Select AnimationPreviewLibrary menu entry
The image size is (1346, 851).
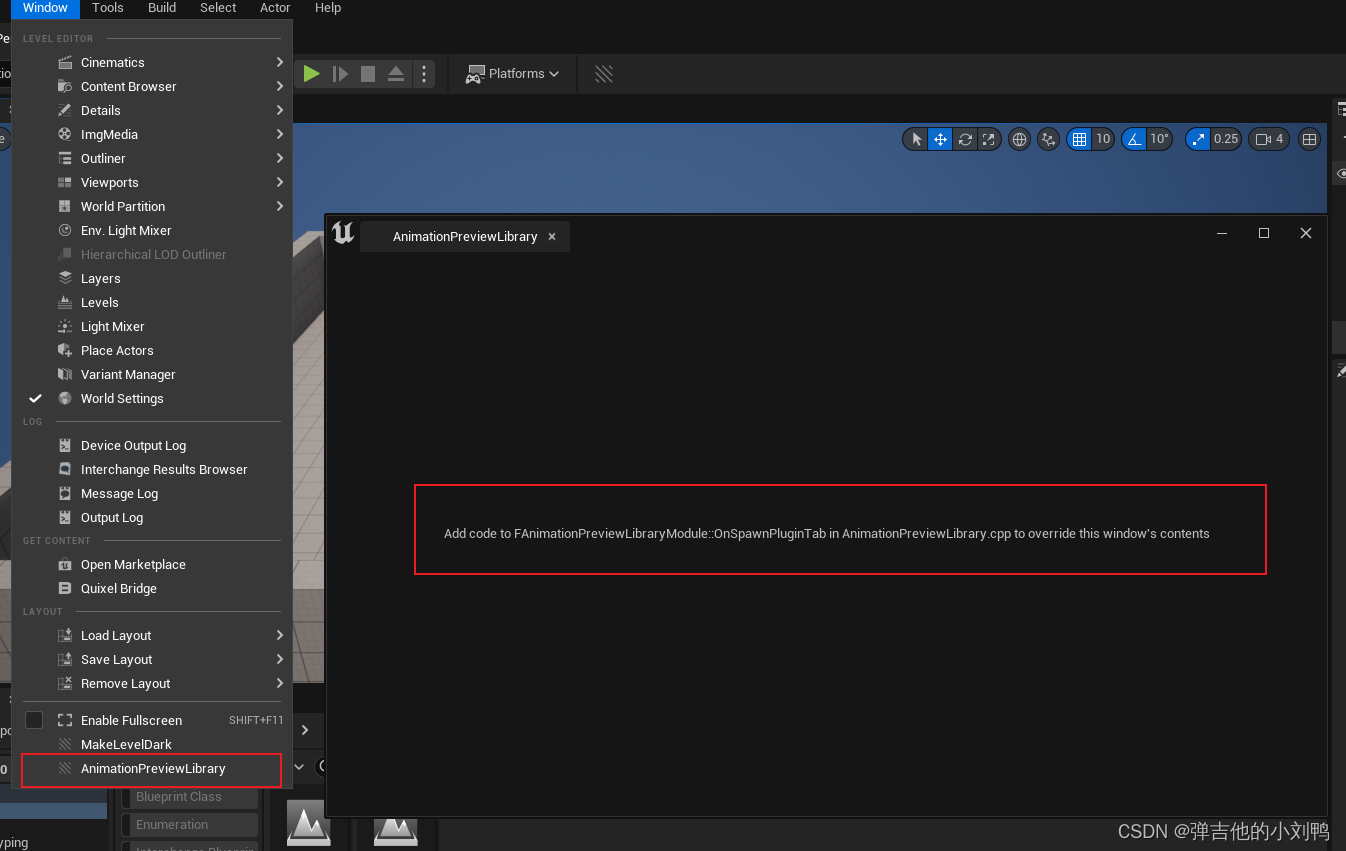[152, 768]
